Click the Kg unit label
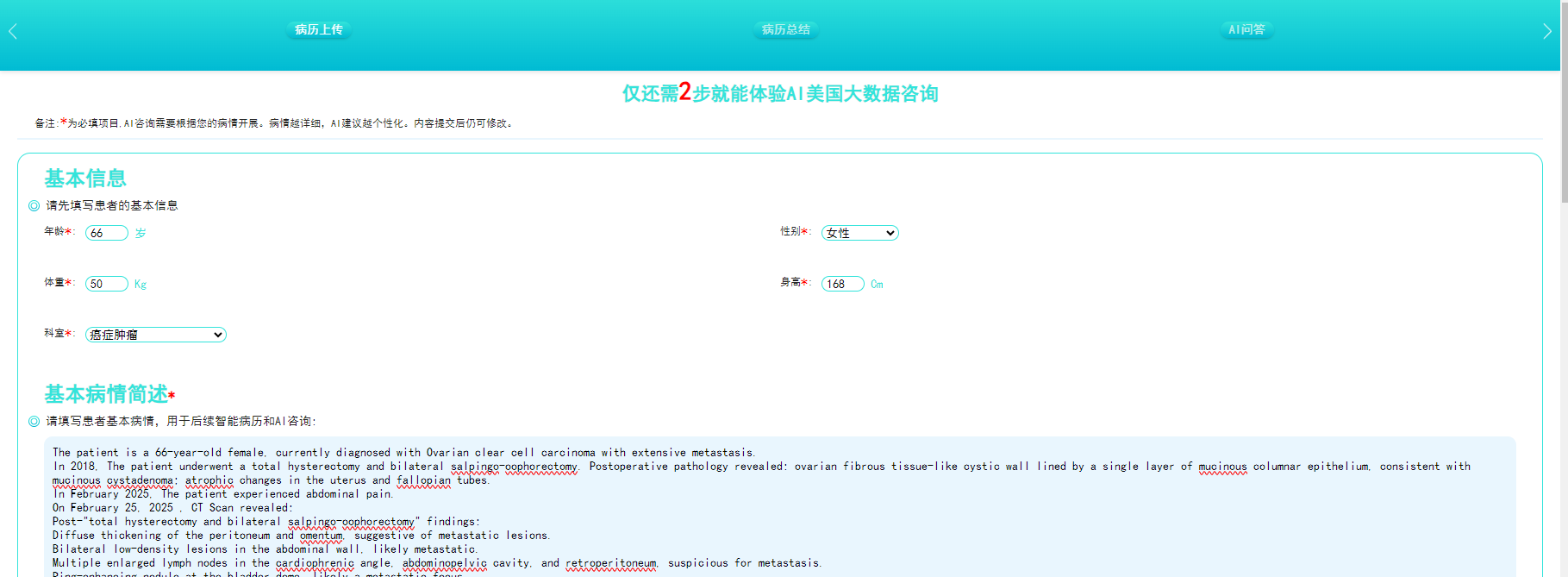Viewport: 1568px width, 577px height. click(x=141, y=284)
